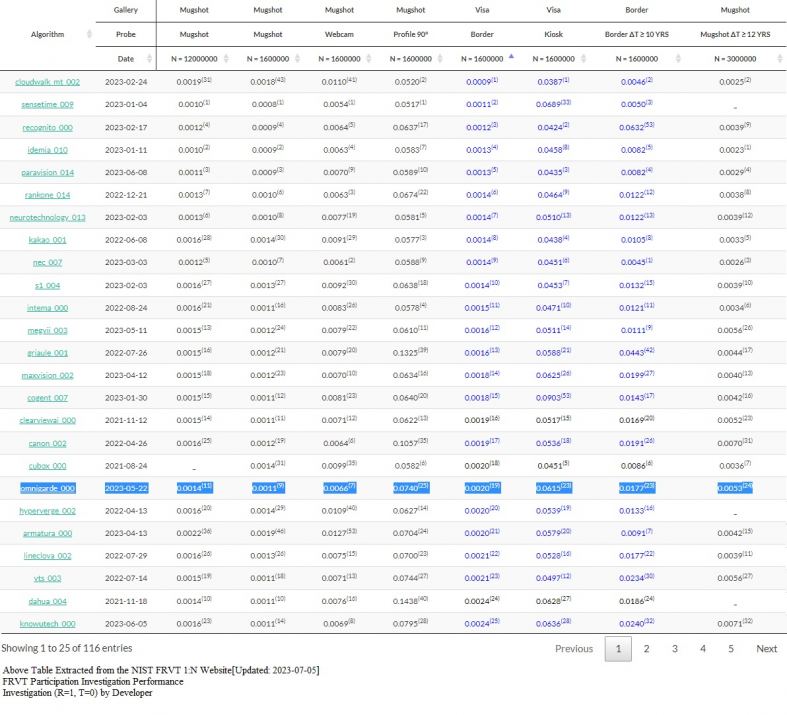Sort table by Algorithm column arrows
This screenshot has width=787, height=715.
point(89,34)
